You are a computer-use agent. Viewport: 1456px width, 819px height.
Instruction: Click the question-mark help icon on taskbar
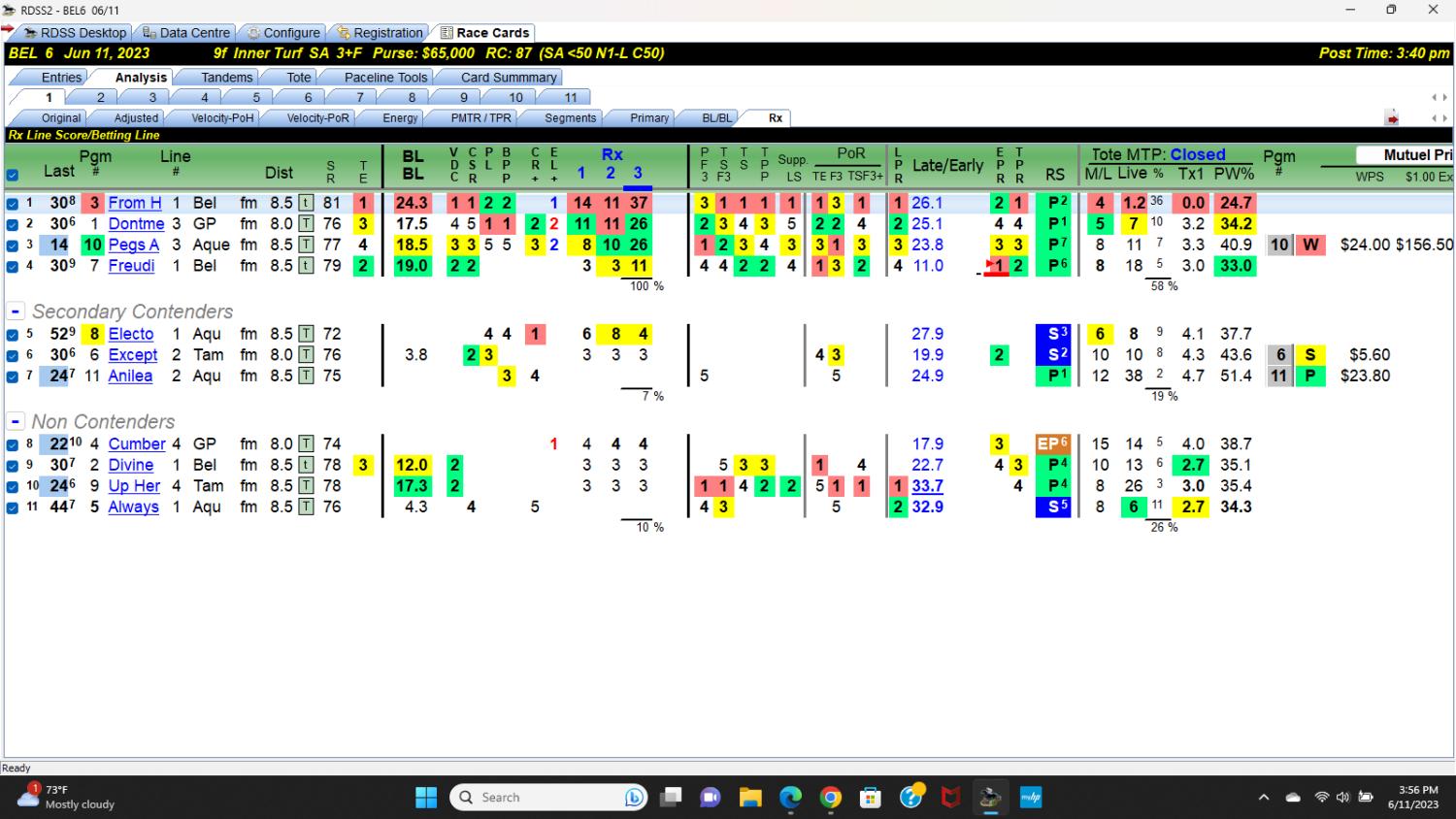tap(910, 798)
